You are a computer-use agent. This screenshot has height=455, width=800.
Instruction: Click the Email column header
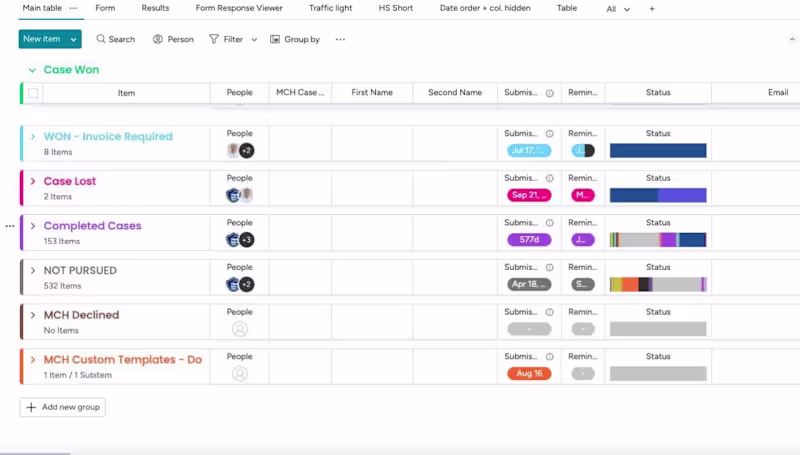point(778,92)
